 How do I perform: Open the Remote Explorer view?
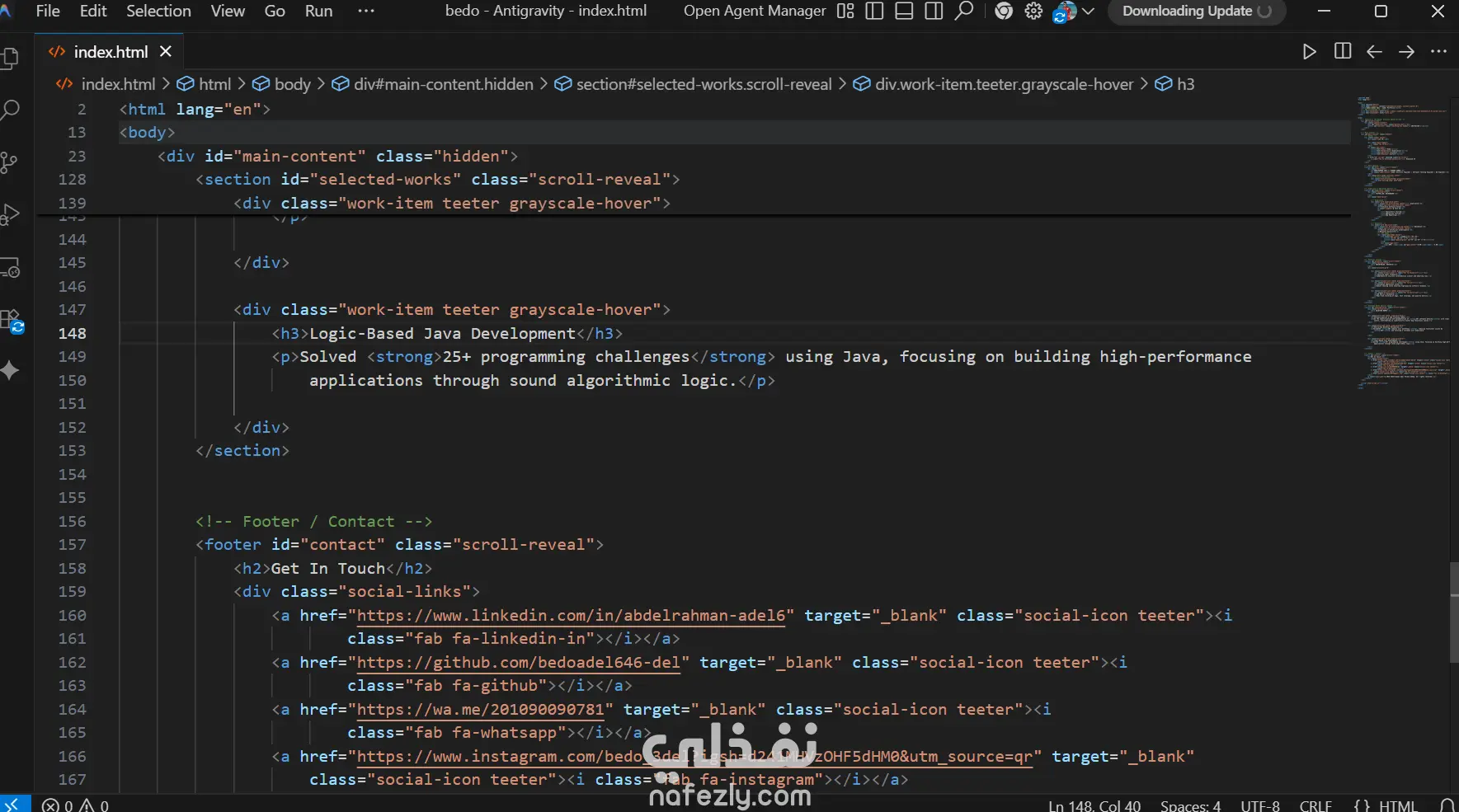point(10,267)
